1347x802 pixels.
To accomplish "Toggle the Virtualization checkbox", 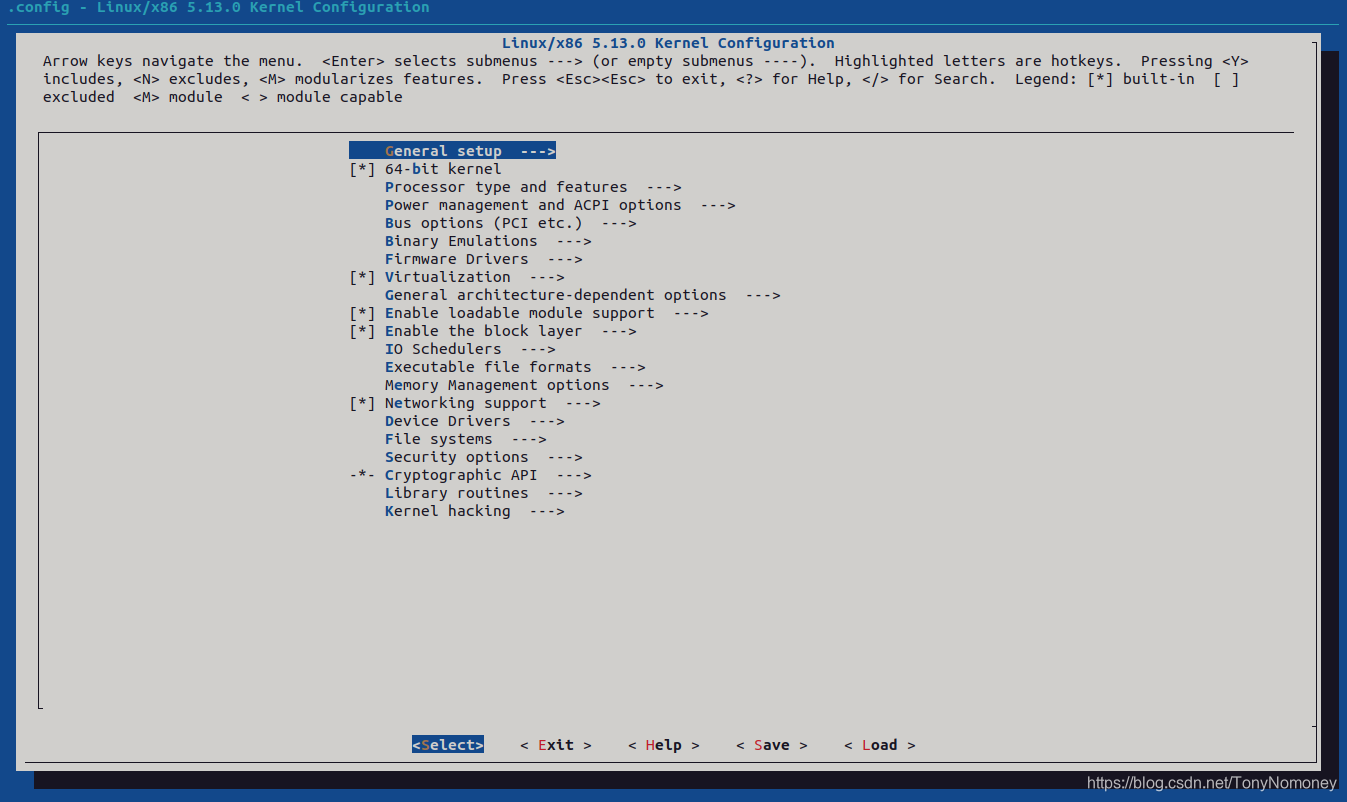I will pos(362,277).
